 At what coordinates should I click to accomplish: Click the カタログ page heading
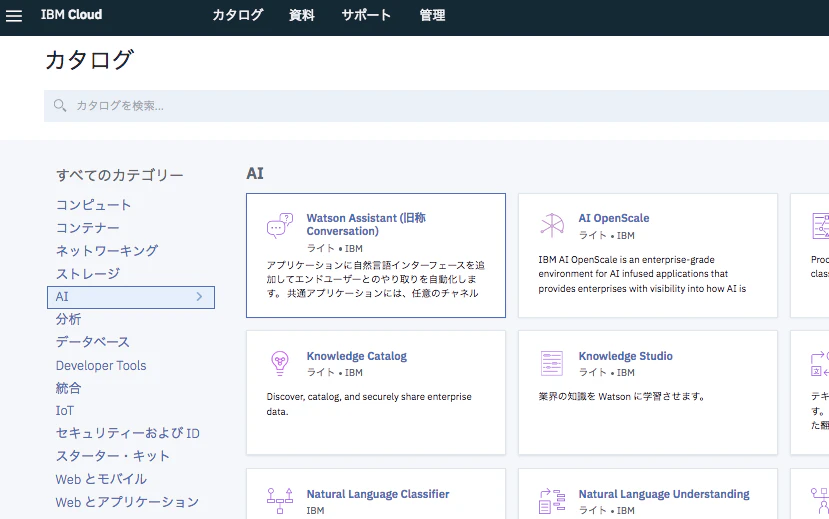pyautogui.click(x=89, y=60)
